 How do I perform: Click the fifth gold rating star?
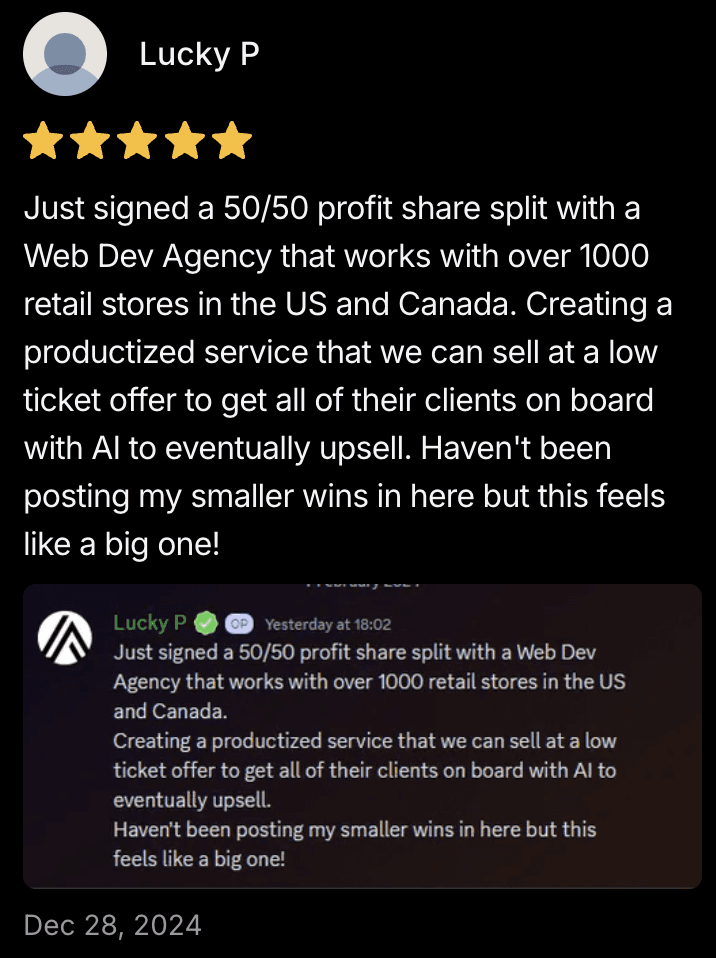tap(232, 140)
